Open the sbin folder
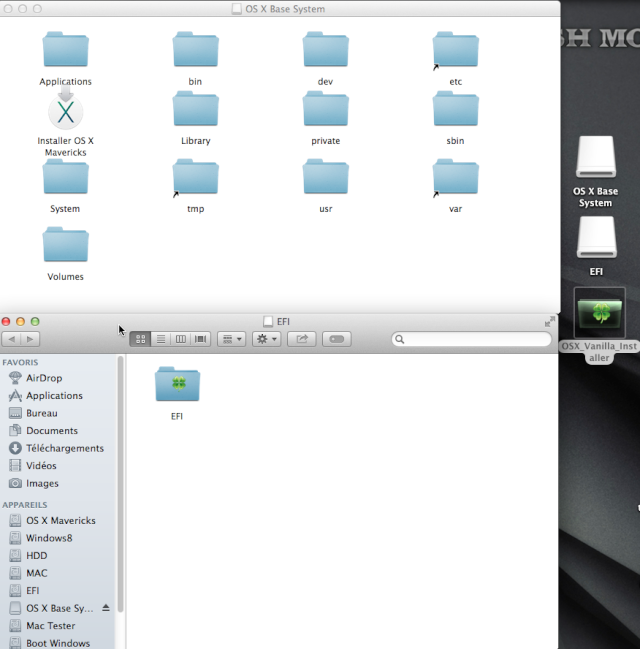Viewport: 640px width, 649px height. 455,109
